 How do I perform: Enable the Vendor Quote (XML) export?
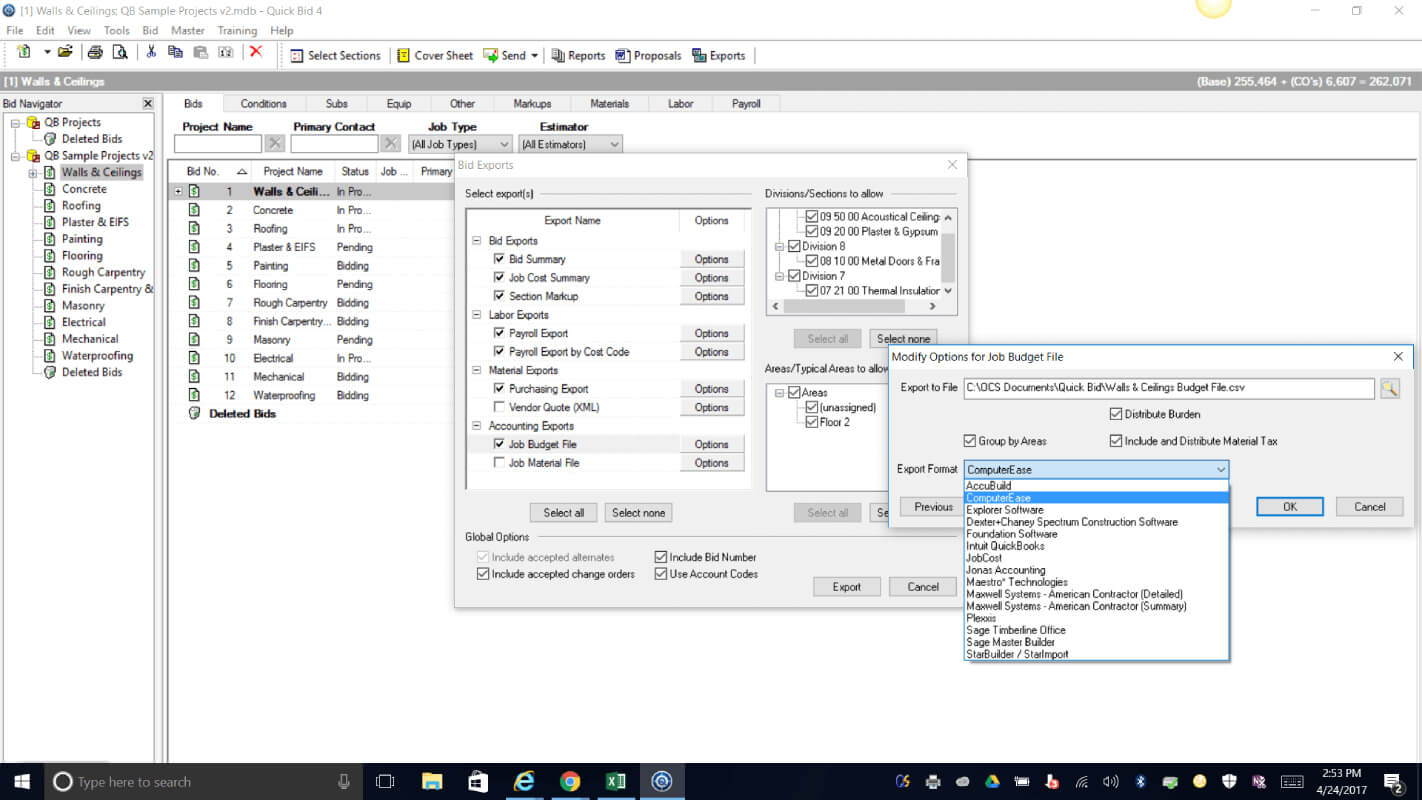[499, 407]
